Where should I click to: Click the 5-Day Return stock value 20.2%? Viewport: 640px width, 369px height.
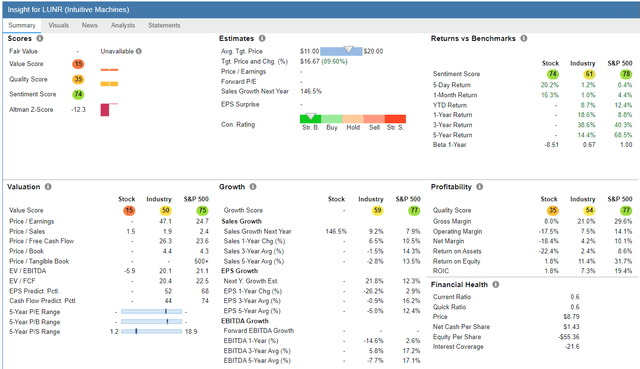pyautogui.click(x=550, y=85)
